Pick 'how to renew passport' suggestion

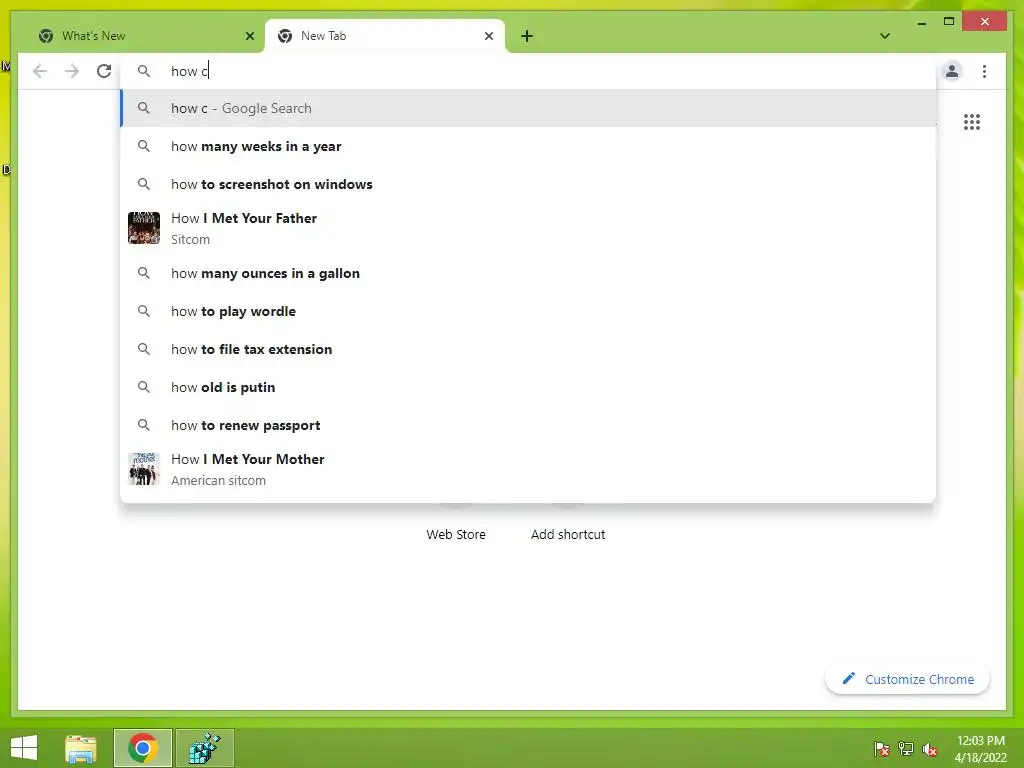(528, 425)
